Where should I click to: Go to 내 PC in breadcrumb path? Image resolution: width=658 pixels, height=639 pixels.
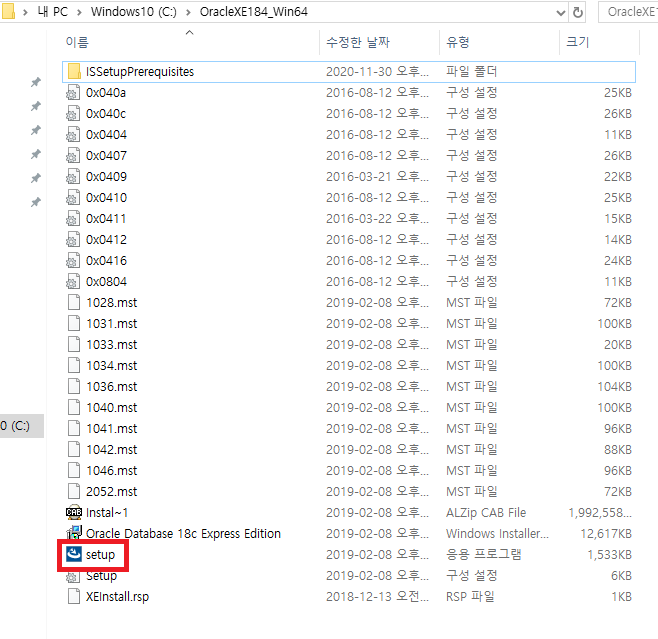[x=52, y=12]
